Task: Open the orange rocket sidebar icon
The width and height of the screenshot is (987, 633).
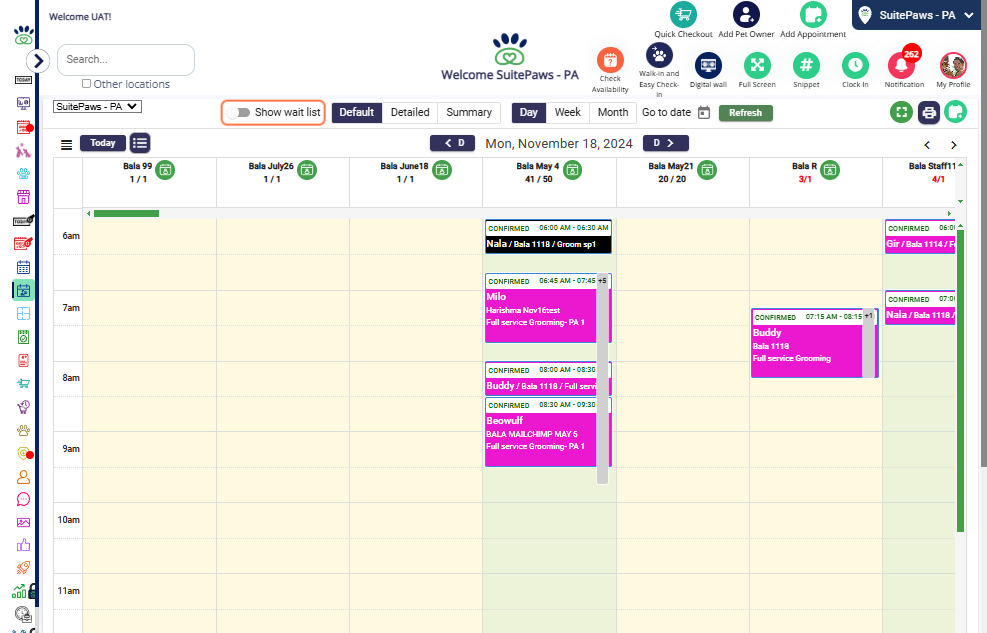Action: tap(23, 568)
